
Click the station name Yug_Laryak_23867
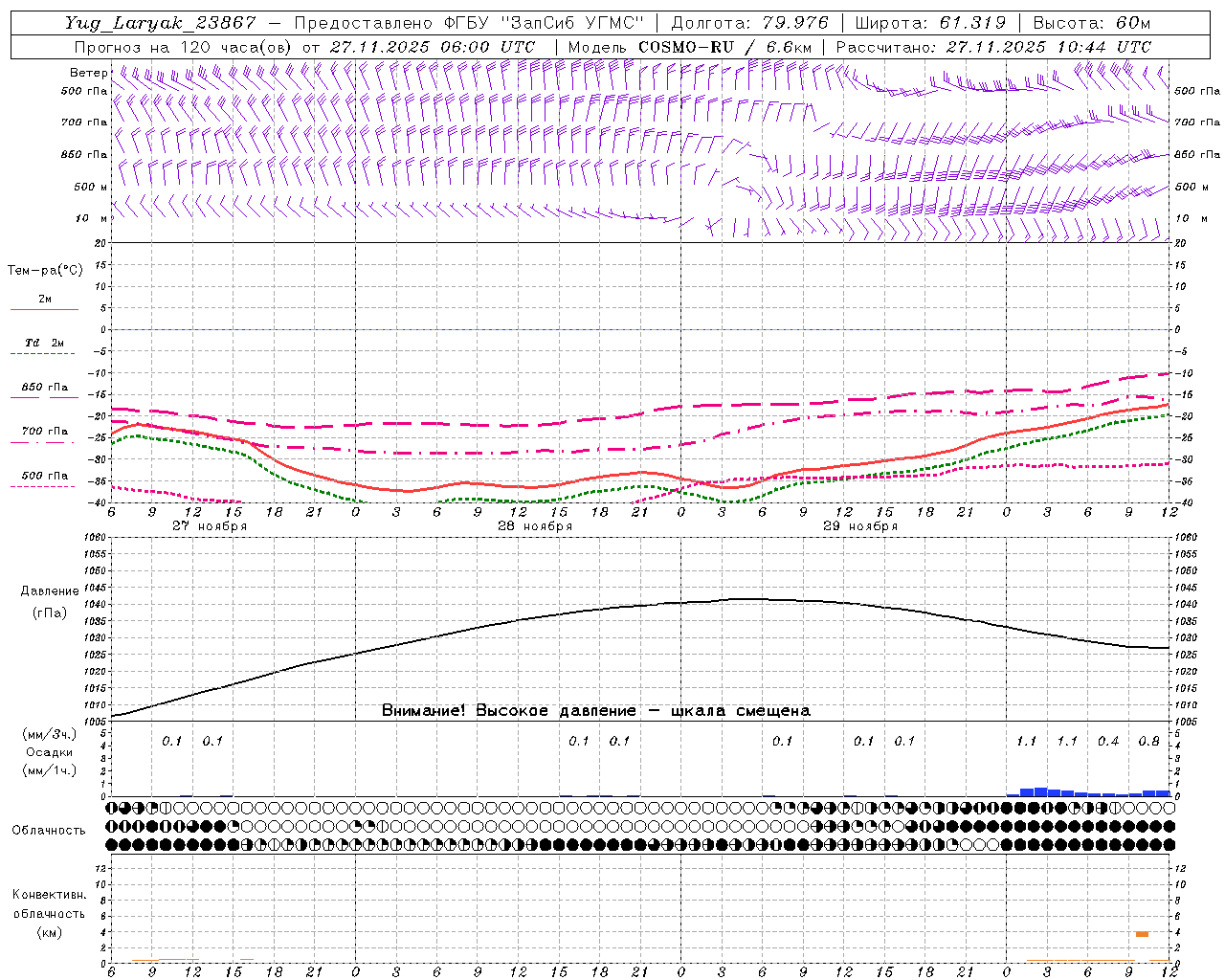[161, 23]
